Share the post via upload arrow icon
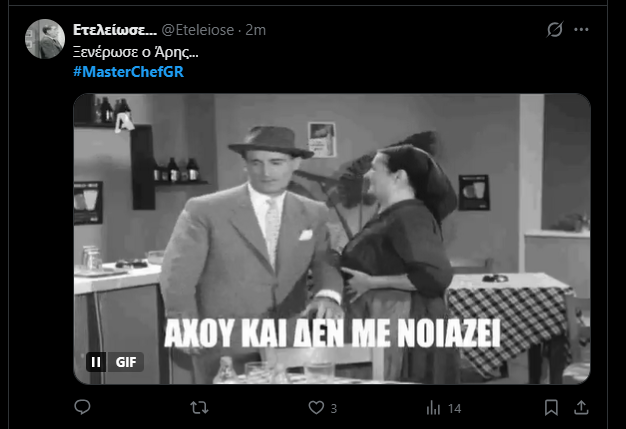 pos(581,407)
